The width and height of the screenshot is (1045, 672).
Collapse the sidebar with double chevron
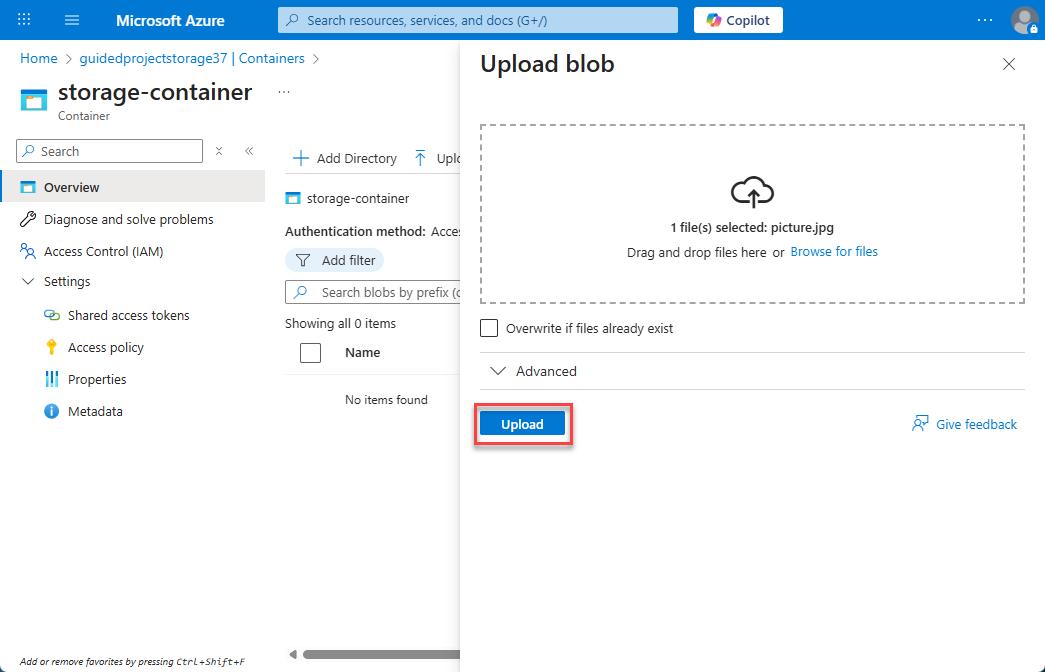click(x=249, y=151)
